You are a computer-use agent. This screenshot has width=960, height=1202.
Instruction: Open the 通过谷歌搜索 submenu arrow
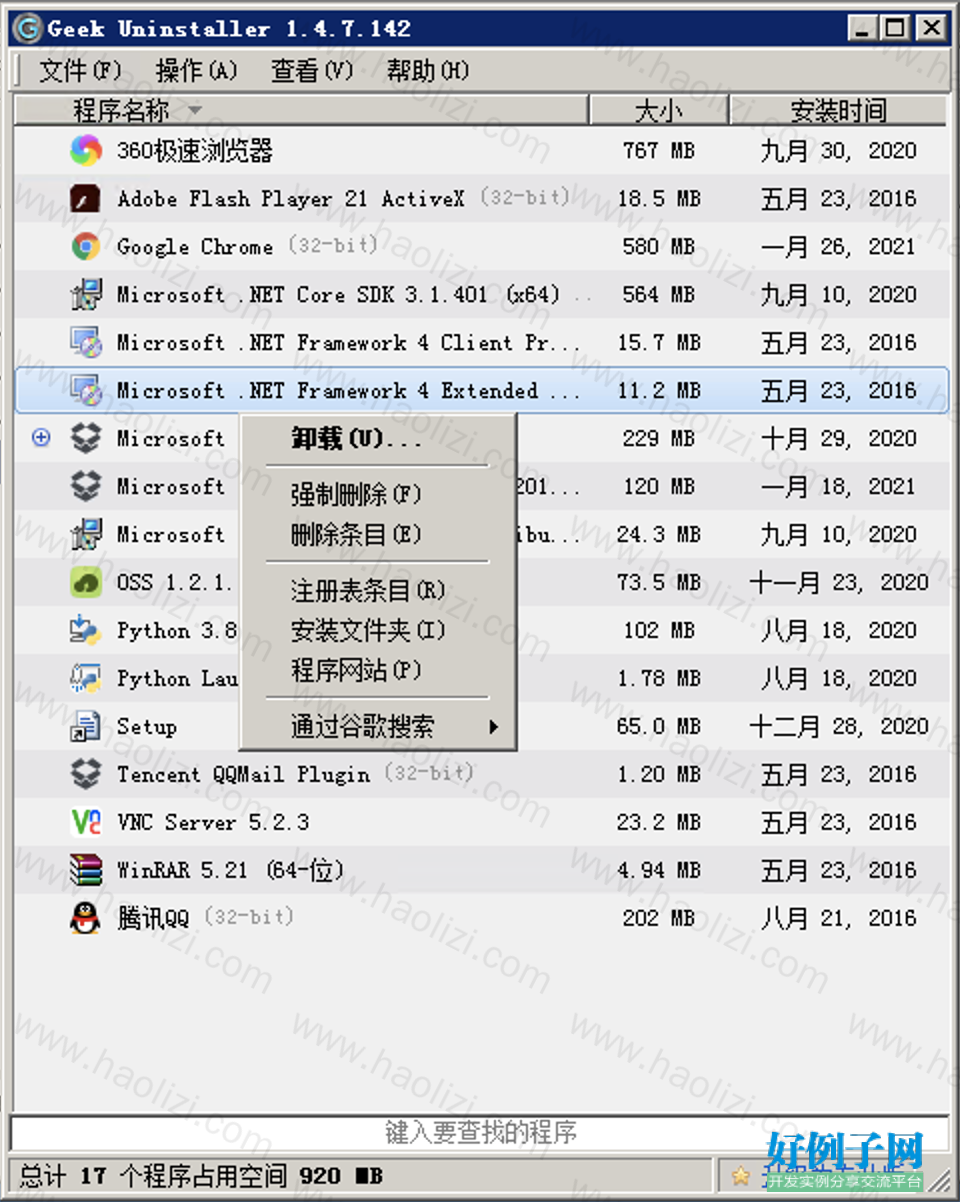494,727
